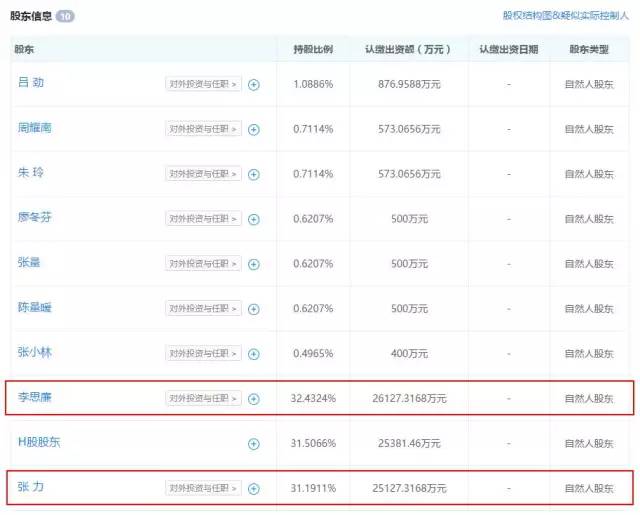Click the plus icon beside 吕劲
The width and height of the screenshot is (640, 515).
(x=253, y=85)
